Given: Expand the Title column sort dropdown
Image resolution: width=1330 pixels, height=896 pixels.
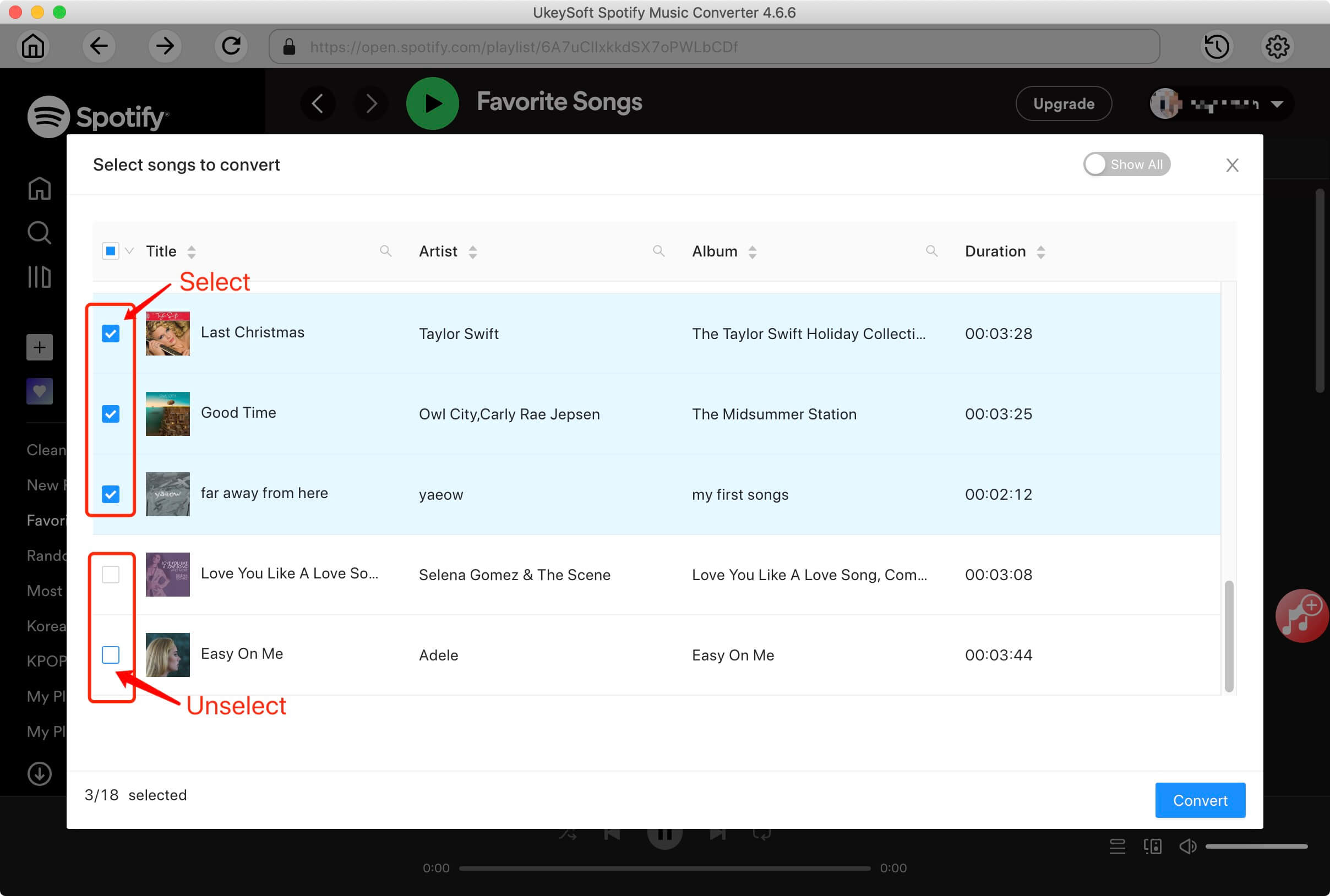Looking at the screenshot, I should [193, 251].
